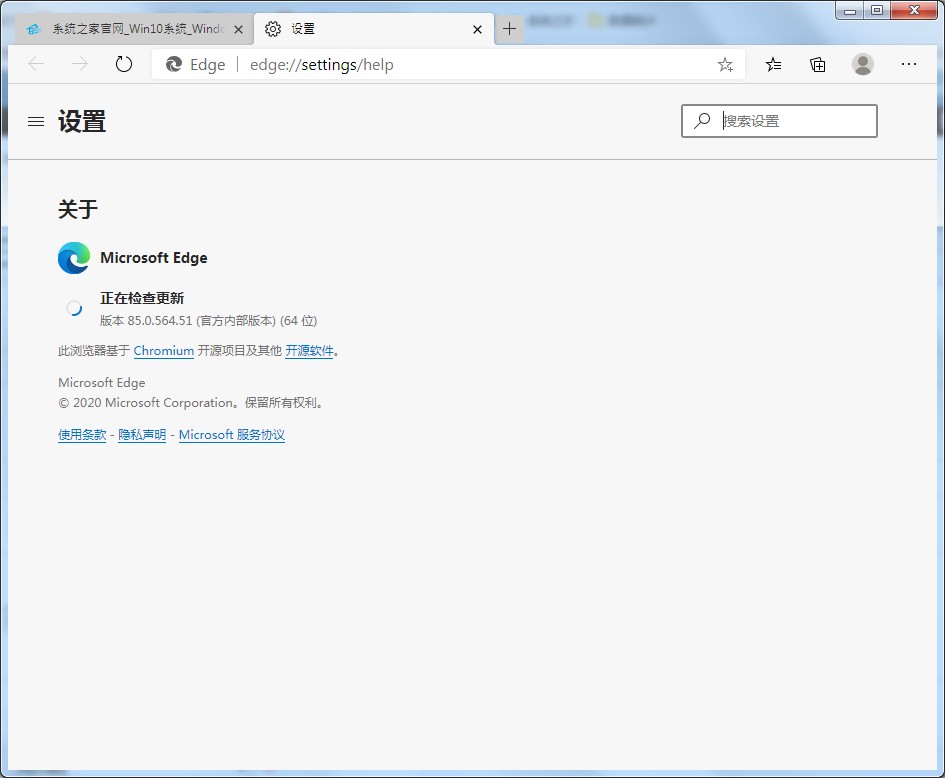Viewport: 945px width, 778px height.
Task: Click the 搜索设置 search field
Action: [x=790, y=121]
